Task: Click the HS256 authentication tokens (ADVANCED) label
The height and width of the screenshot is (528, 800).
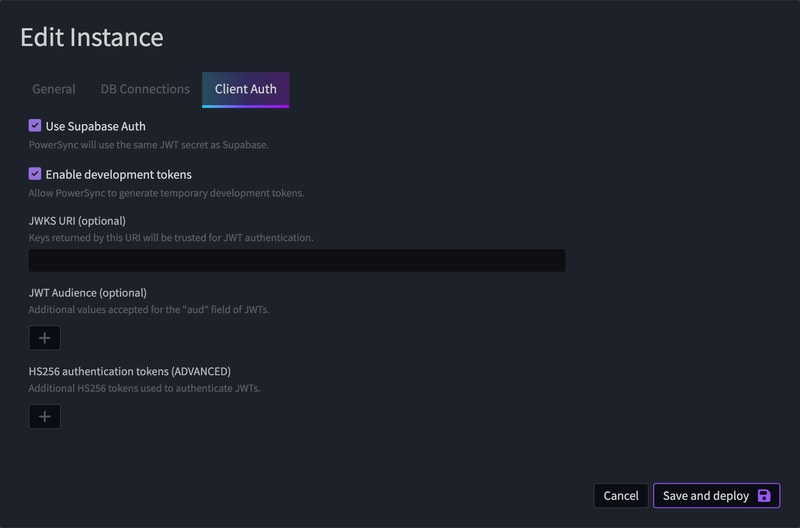Action: pyautogui.click(x=130, y=371)
